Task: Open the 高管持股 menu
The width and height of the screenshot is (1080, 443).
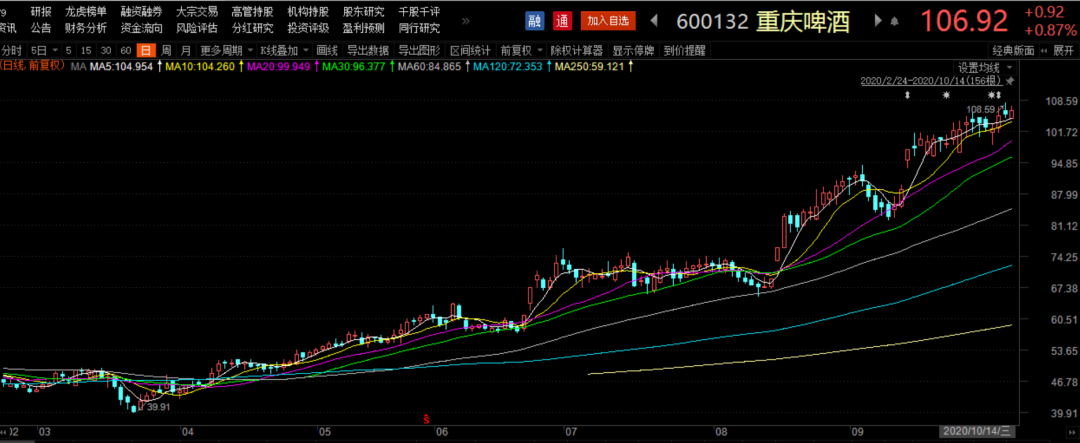Action: pyautogui.click(x=252, y=12)
